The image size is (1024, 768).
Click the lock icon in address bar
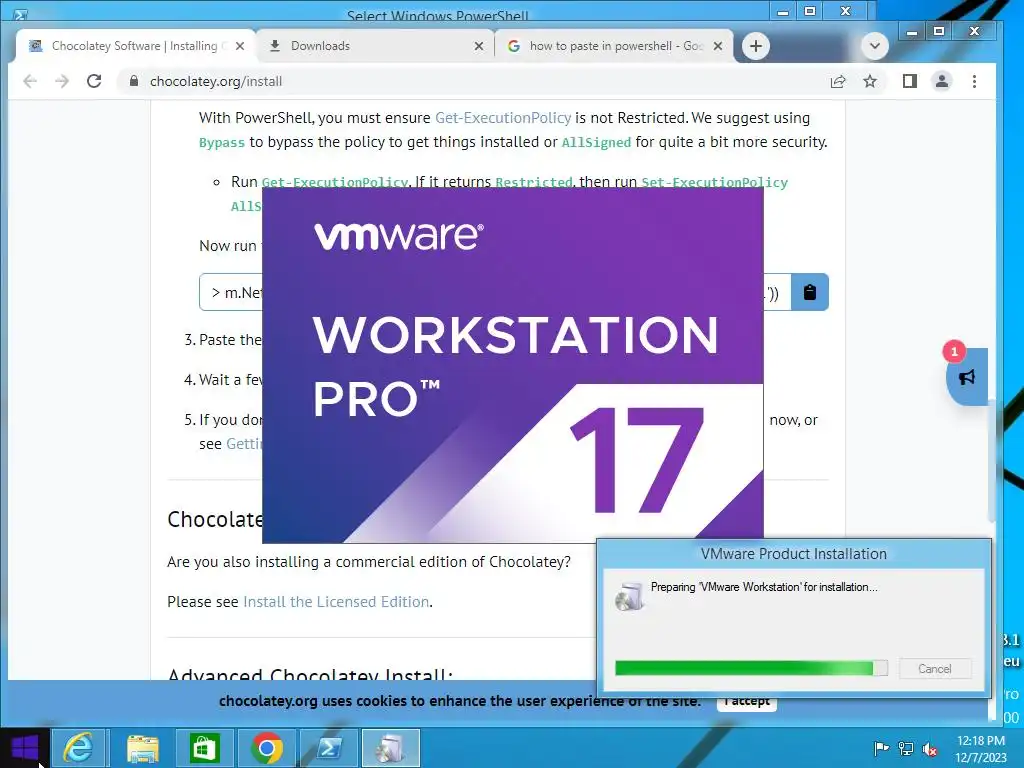click(134, 81)
